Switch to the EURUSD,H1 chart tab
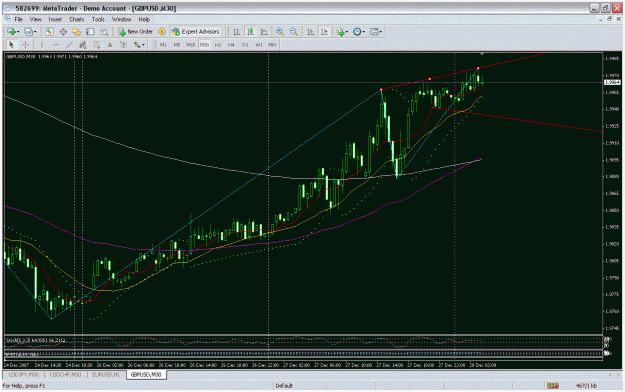The image size is (625, 392). tap(106, 374)
